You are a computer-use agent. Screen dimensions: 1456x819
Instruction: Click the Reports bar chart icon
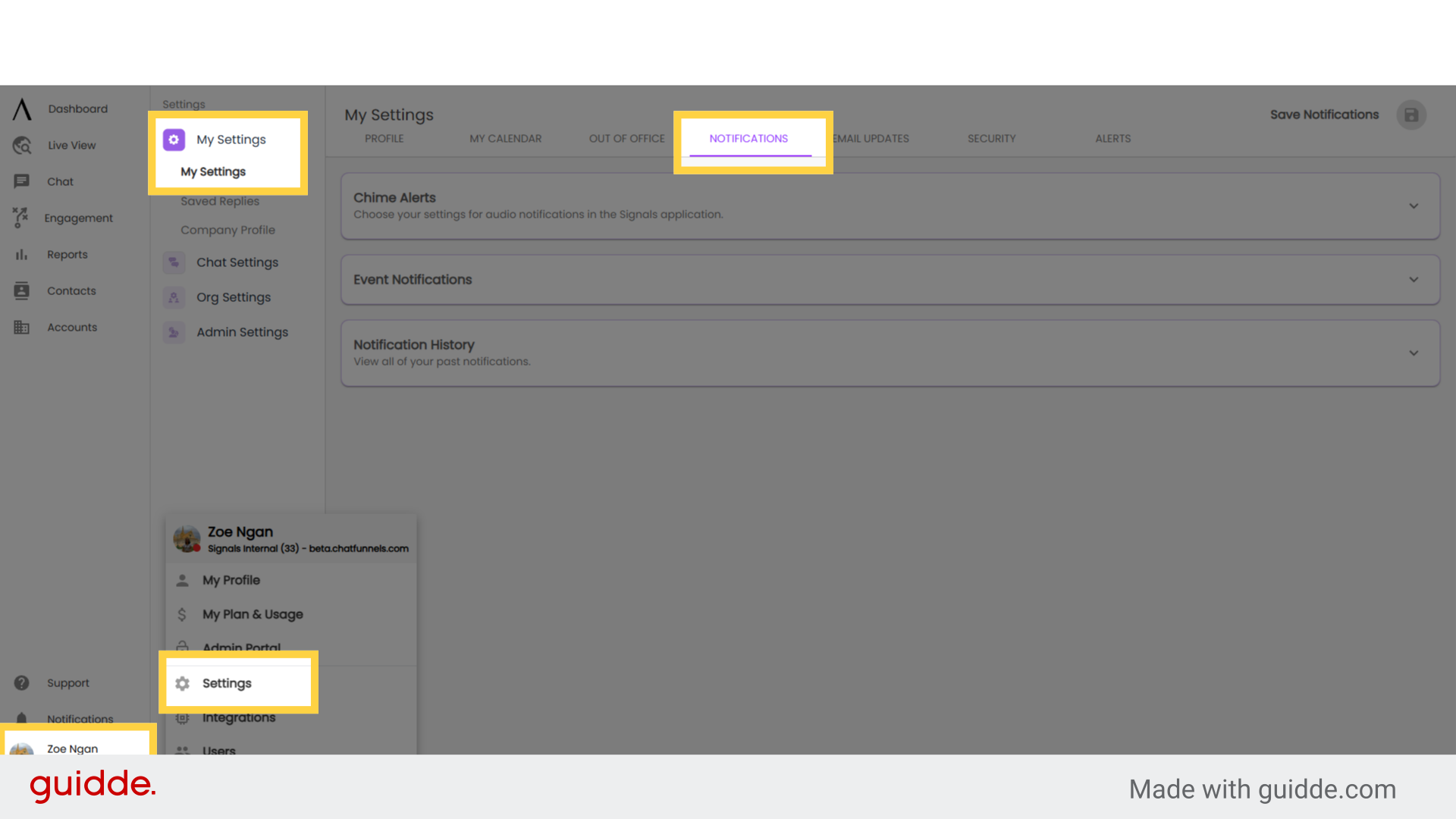click(x=21, y=255)
